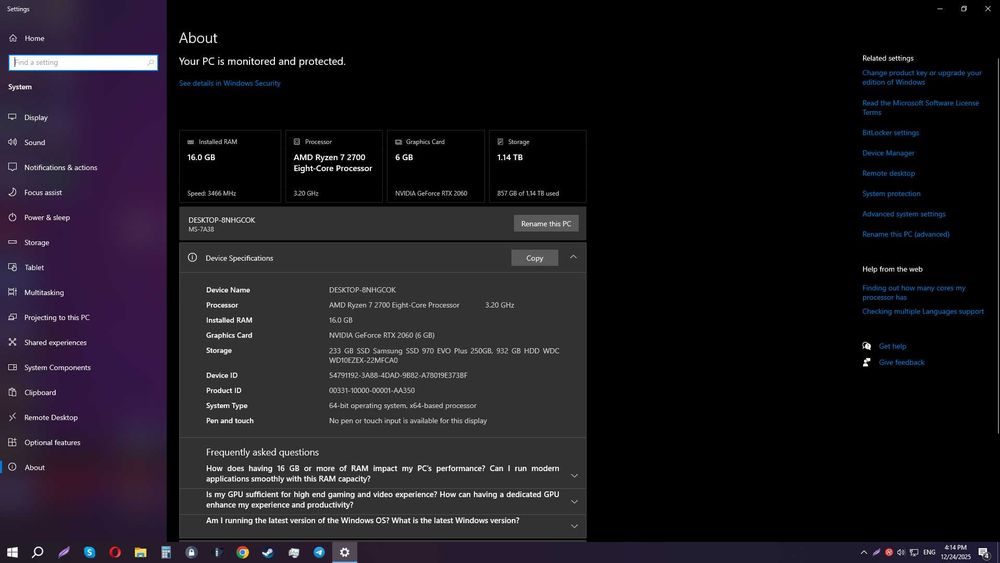Click the Device Specifications info icon
The image size is (1000, 563).
(x=192, y=258)
